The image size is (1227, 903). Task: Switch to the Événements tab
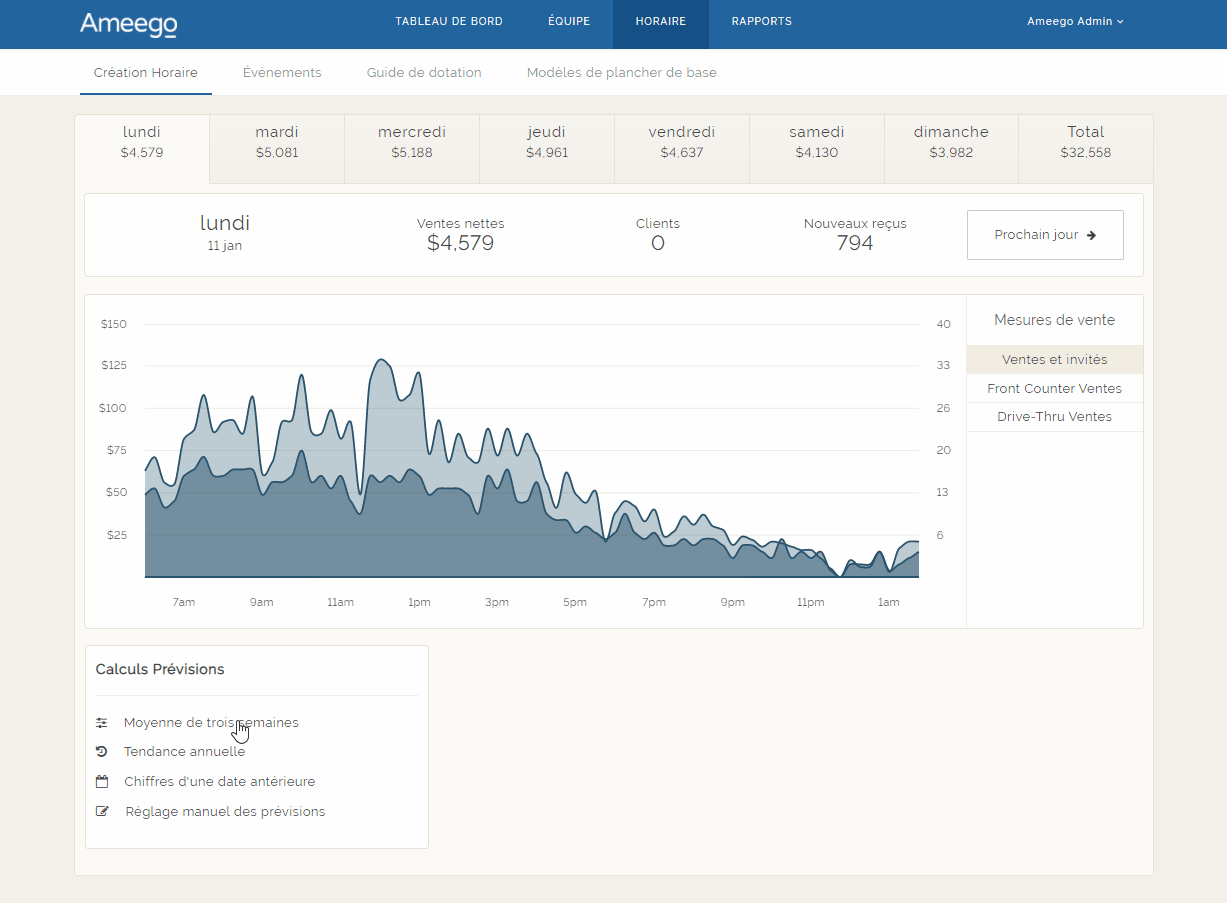tap(282, 73)
